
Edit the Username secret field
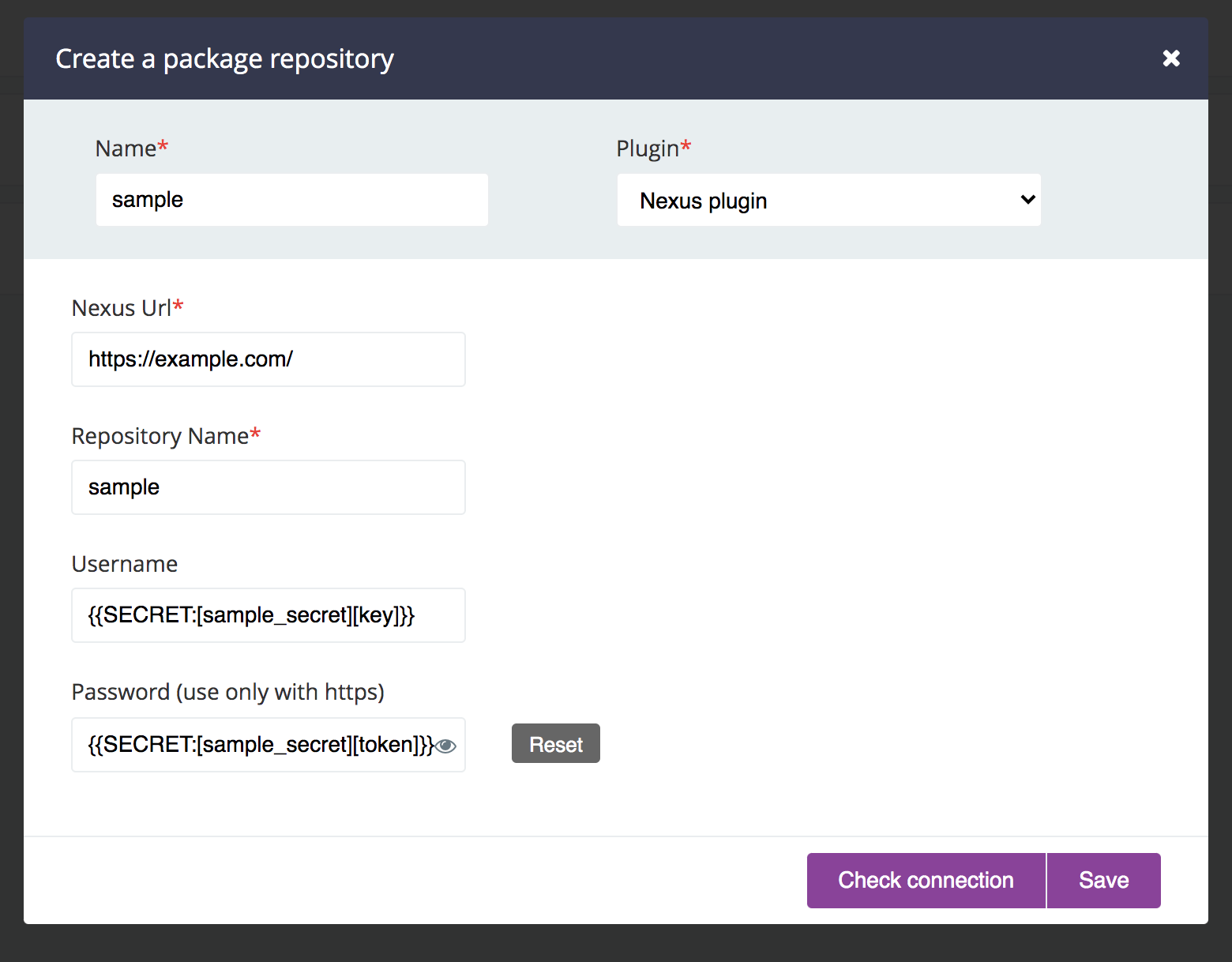269,615
